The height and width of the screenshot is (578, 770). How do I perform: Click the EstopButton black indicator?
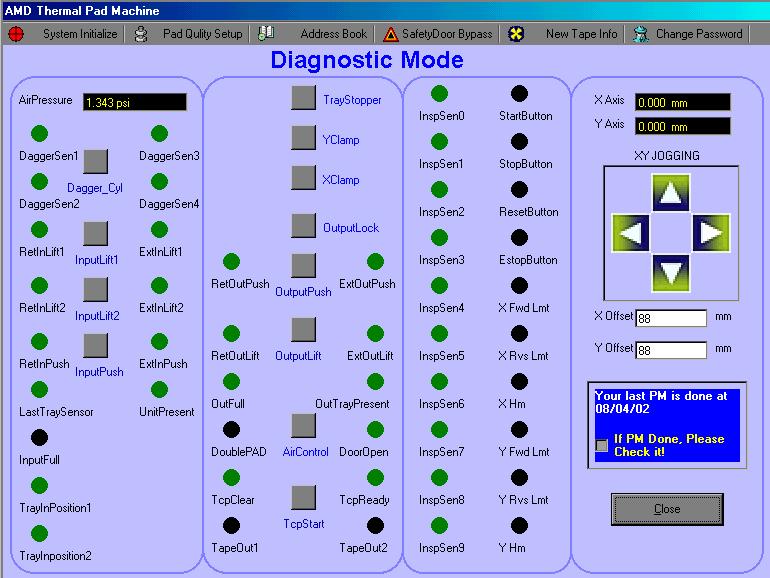[519, 237]
